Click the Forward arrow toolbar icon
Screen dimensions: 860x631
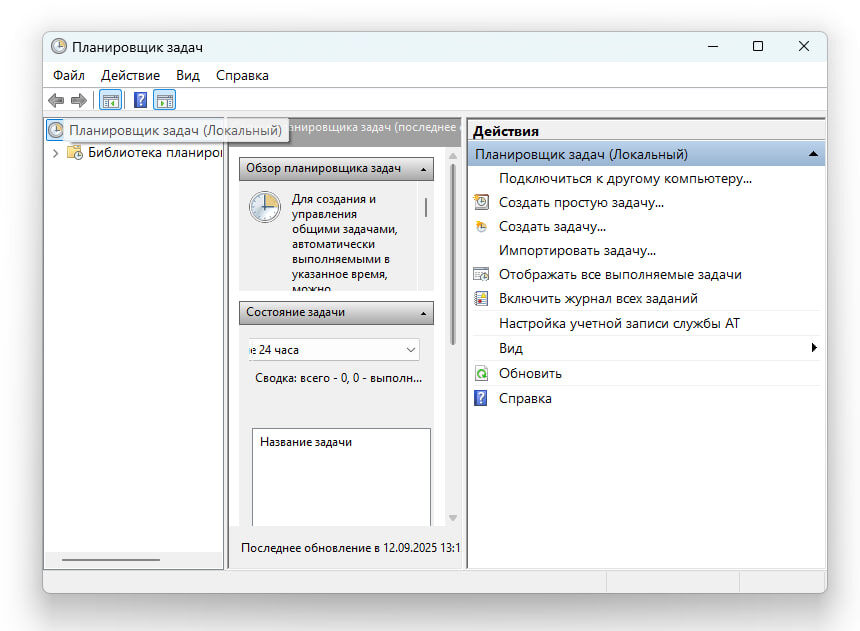pyautogui.click(x=79, y=100)
